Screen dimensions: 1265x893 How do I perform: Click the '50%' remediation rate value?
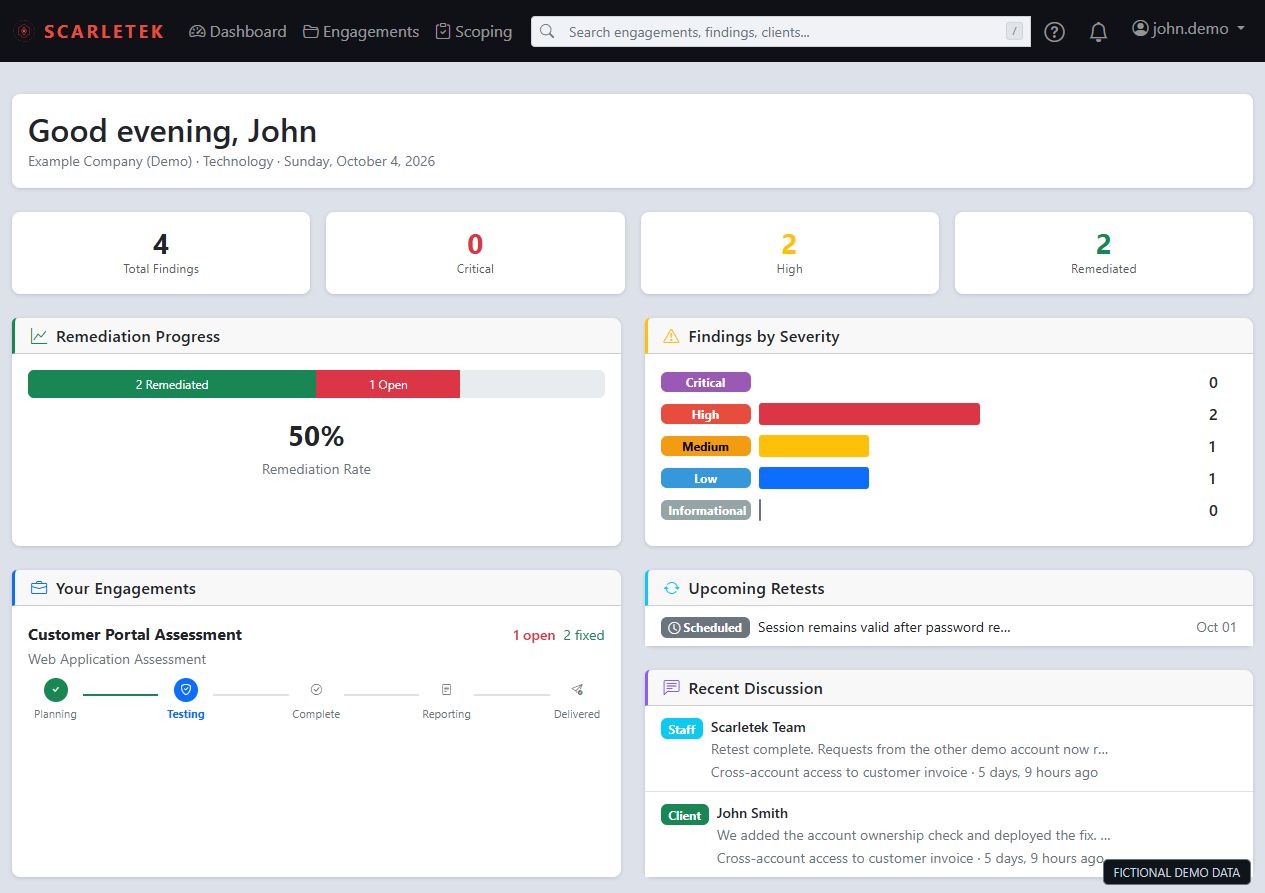click(316, 436)
